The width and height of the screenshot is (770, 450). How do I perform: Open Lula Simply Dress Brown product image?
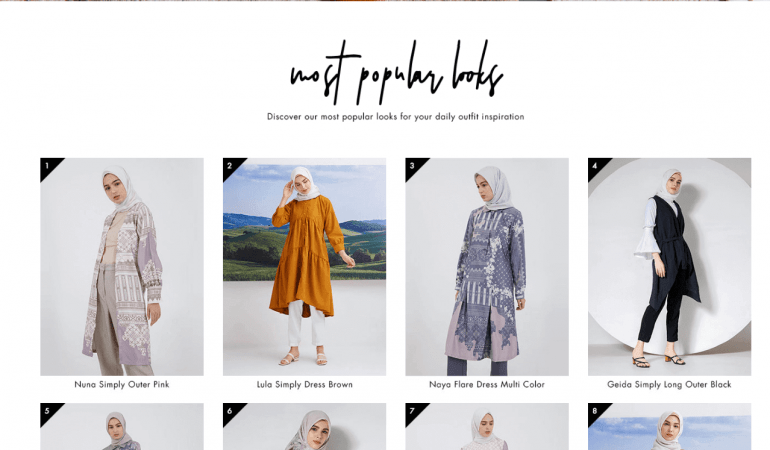pos(304,267)
